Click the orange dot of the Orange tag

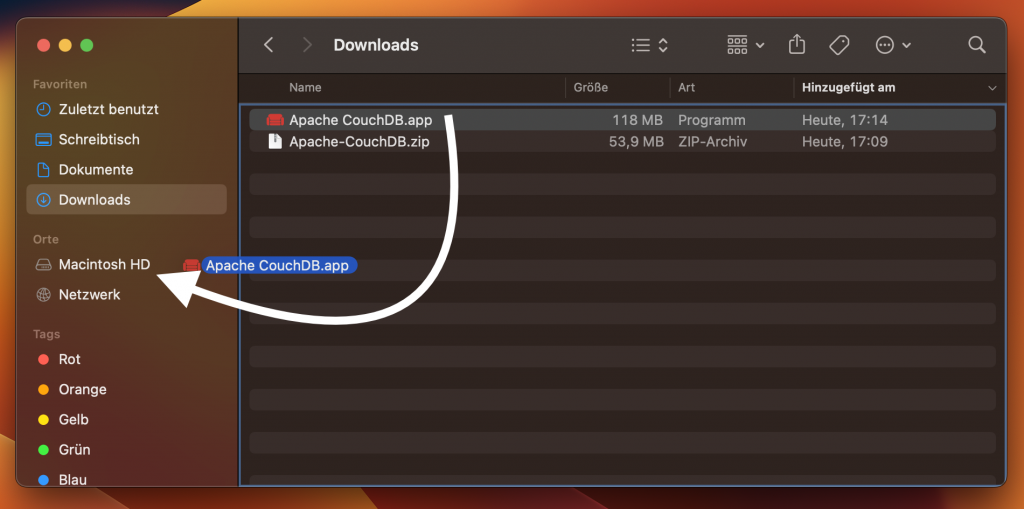coord(44,389)
